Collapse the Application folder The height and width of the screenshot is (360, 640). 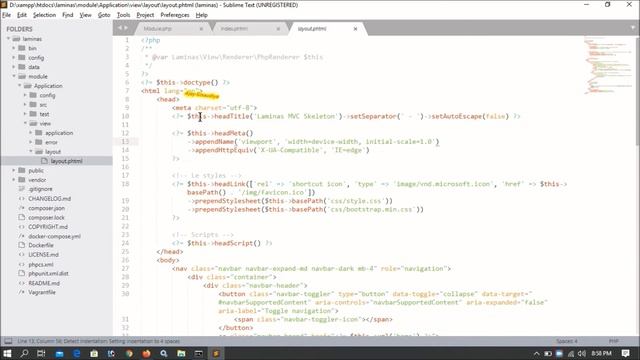(x=20, y=86)
